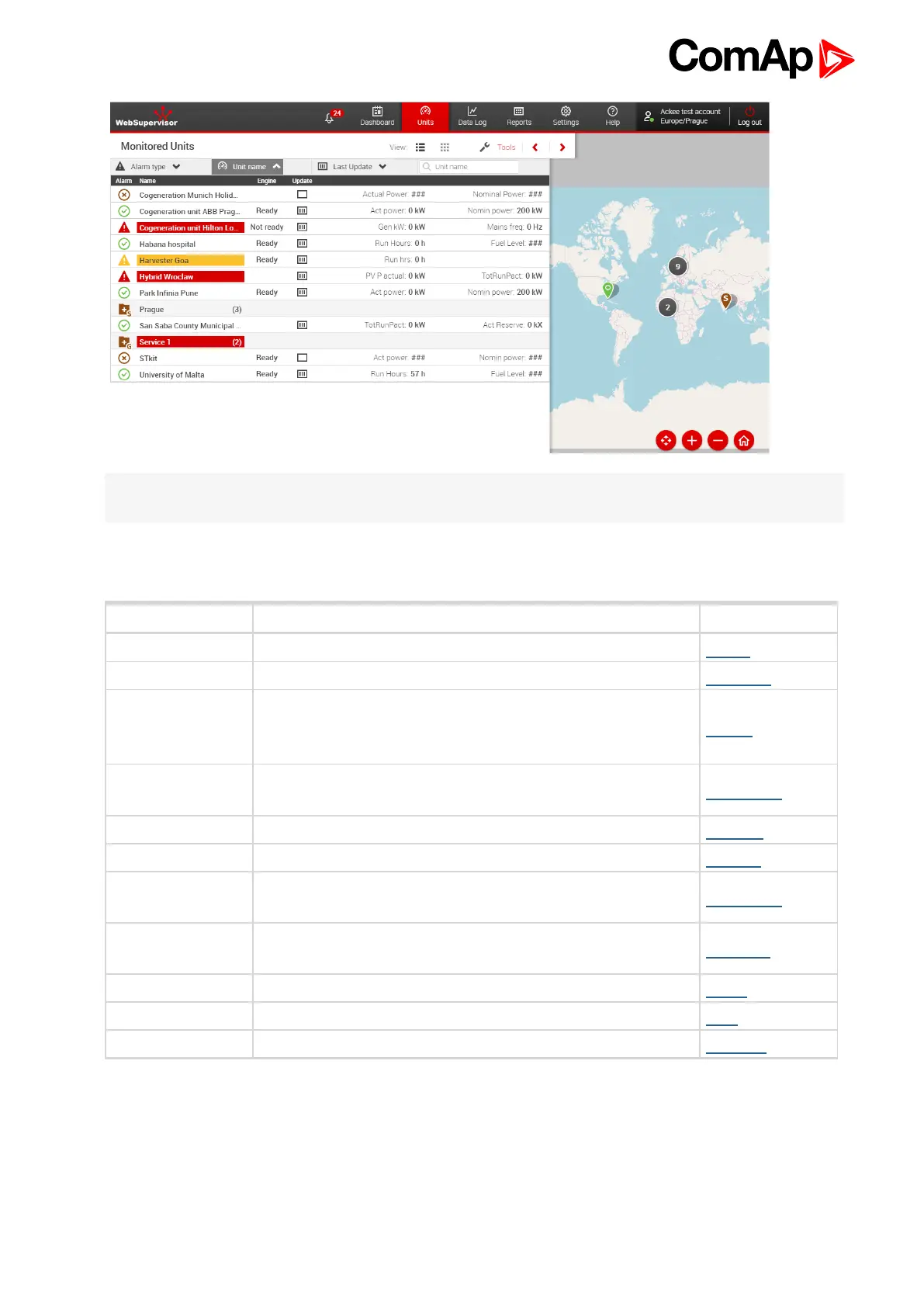Viewport: 924px width, 1307px height.
Task: Open the Reports tab
Action: click(519, 116)
